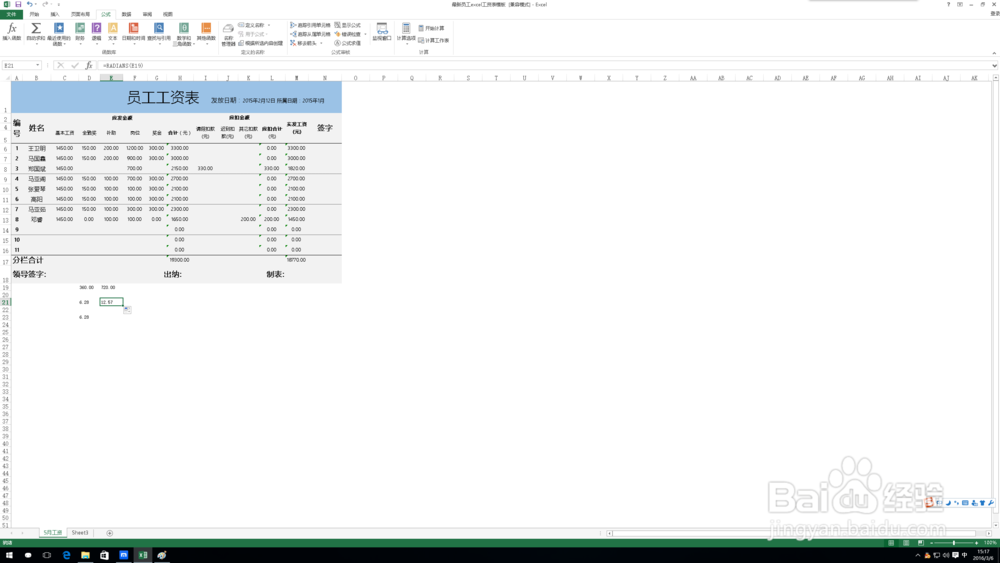
Task: Click the zoom slider in status bar
Action: (954, 543)
